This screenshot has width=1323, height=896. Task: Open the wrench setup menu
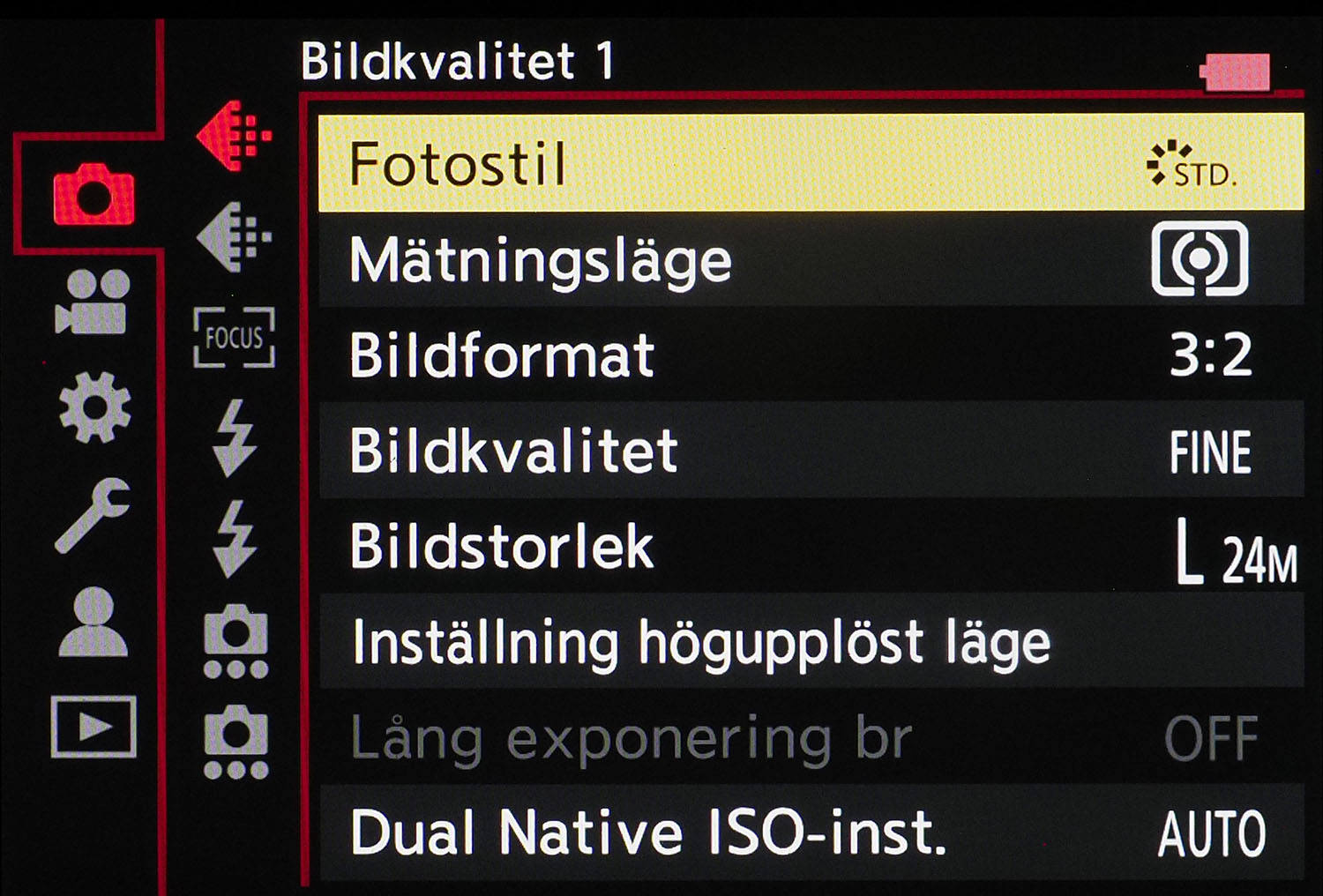pos(92,513)
